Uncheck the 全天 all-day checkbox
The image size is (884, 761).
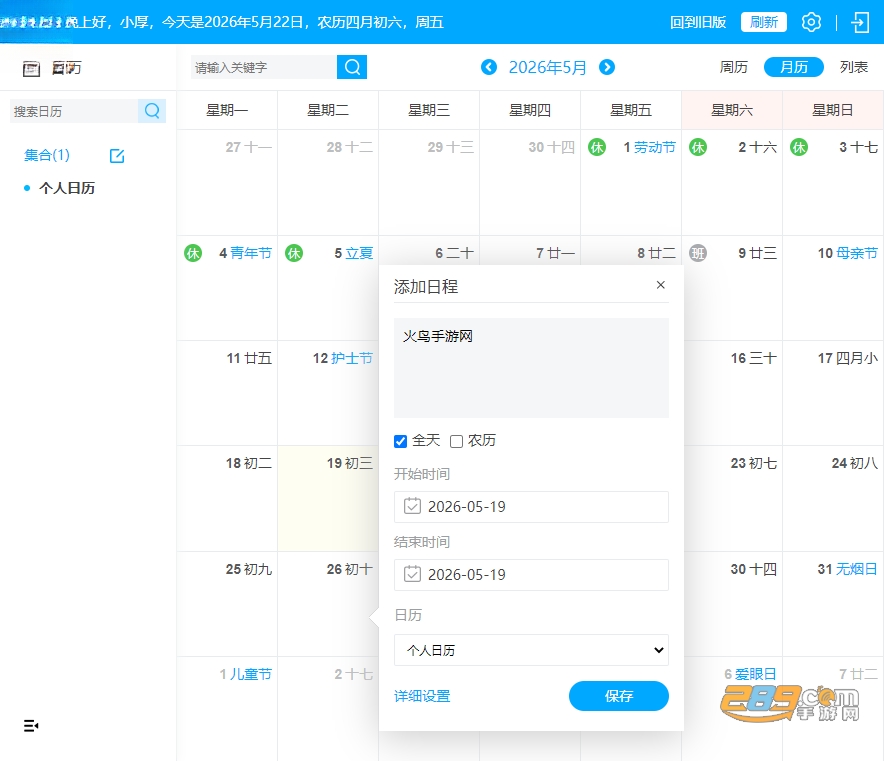[400, 441]
